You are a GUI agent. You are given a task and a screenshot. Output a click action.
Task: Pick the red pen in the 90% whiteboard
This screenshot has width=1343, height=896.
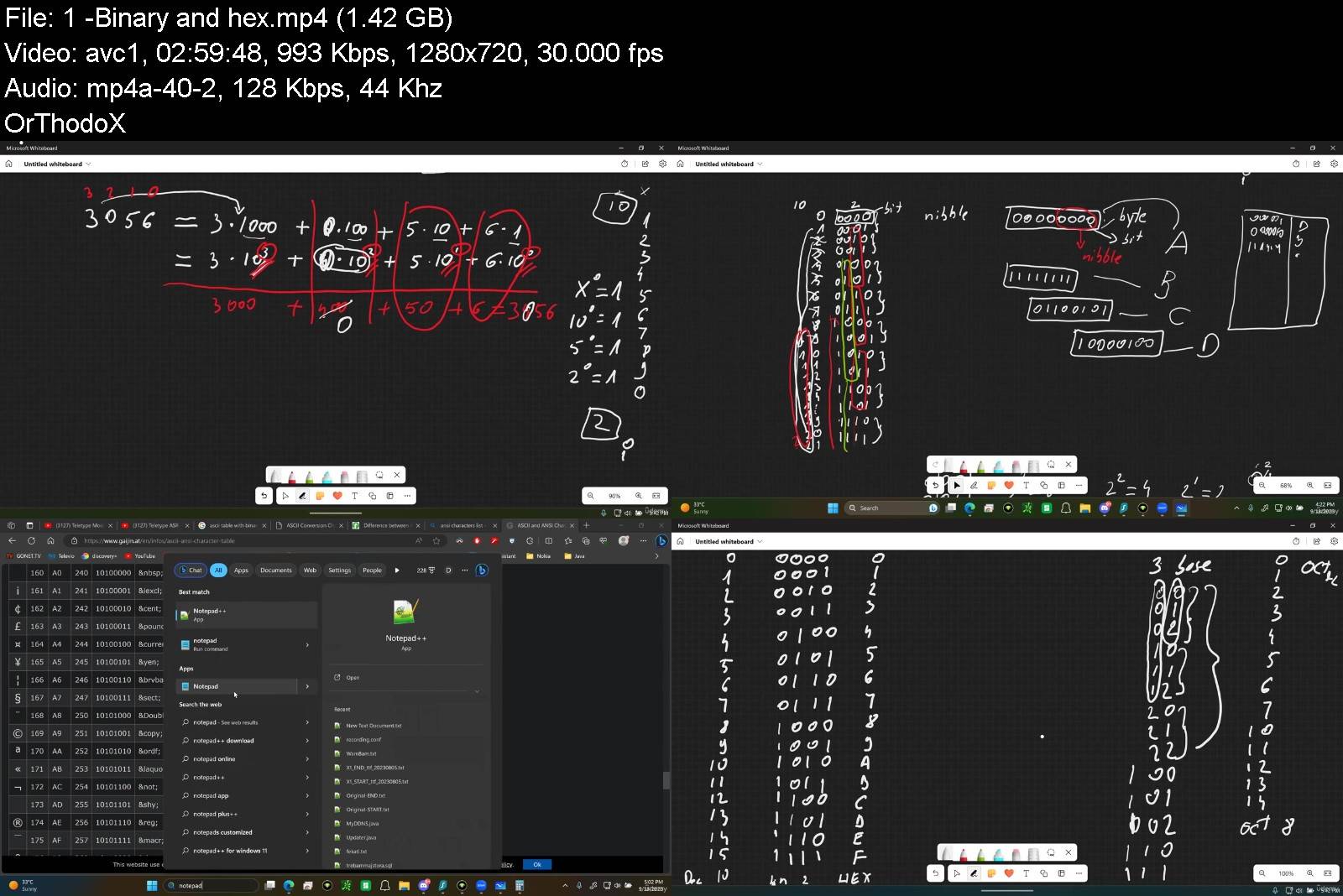coord(291,477)
